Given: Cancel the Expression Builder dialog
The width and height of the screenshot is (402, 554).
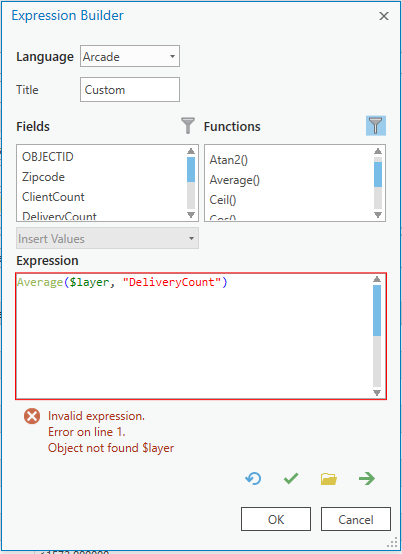Looking at the screenshot, I should pyautogui.click(x=356, y=519).
